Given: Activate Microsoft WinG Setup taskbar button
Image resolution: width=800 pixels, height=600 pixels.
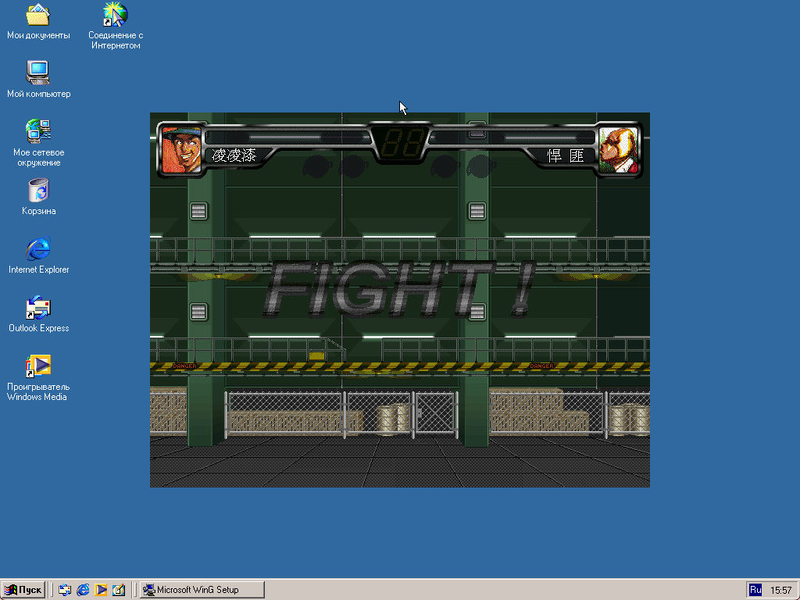Looking at the screenshot, I should pyautogui.click(x=203, y=590).
